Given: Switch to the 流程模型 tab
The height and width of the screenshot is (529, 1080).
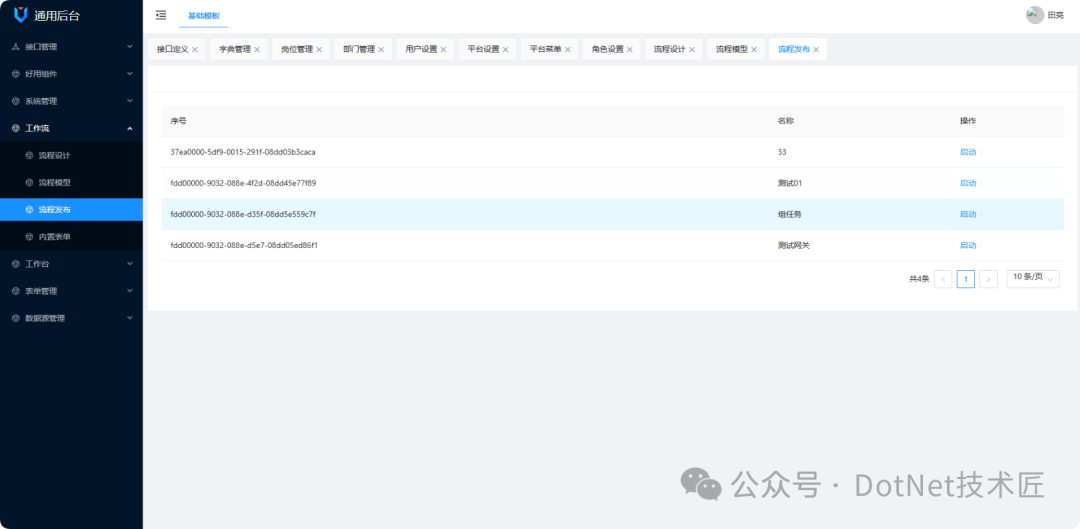Looking at the screenshot, I should click(731, 49).
